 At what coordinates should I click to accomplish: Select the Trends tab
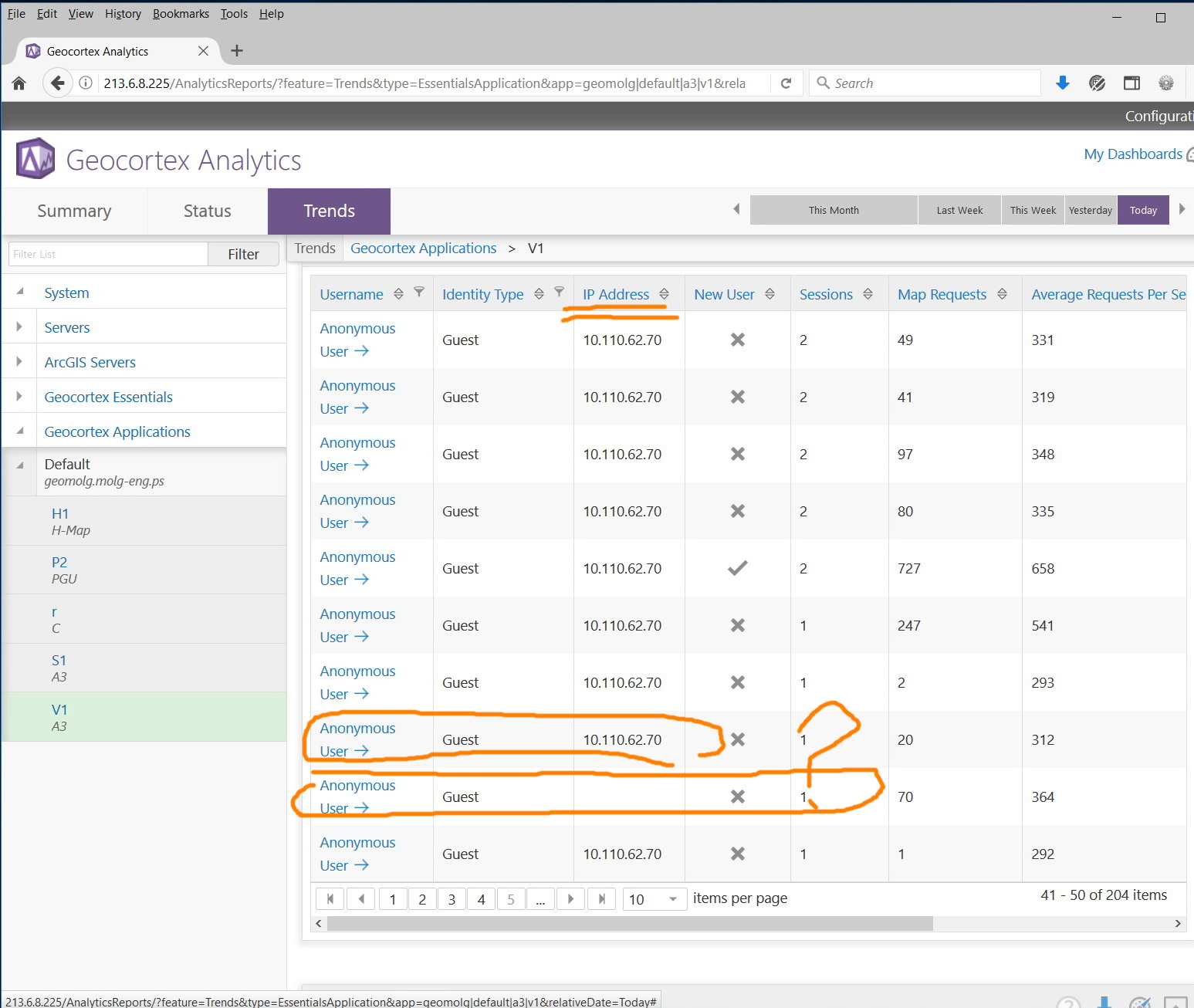(x=329, y=211)
